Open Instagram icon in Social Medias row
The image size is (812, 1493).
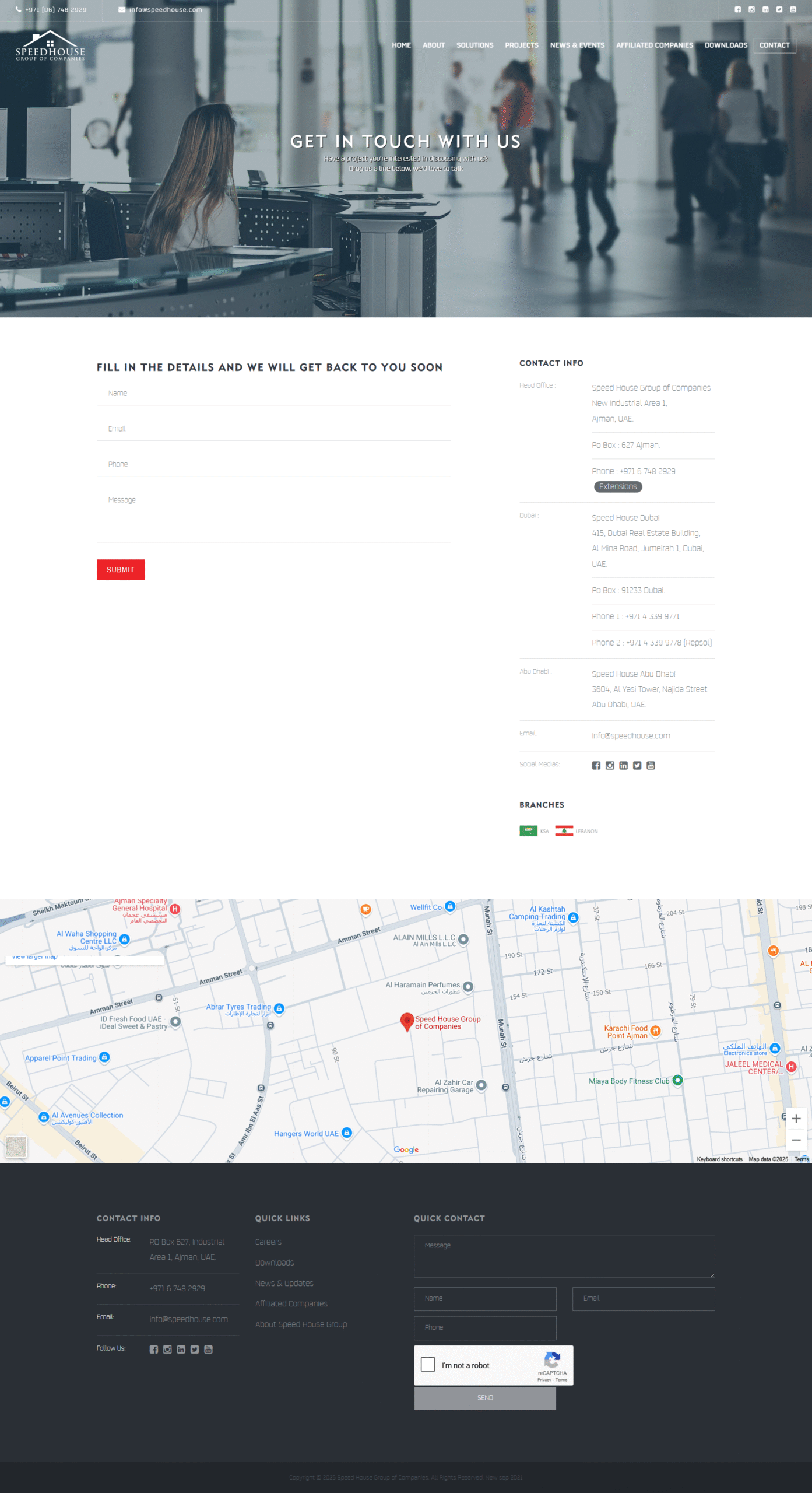coord(610,766)
